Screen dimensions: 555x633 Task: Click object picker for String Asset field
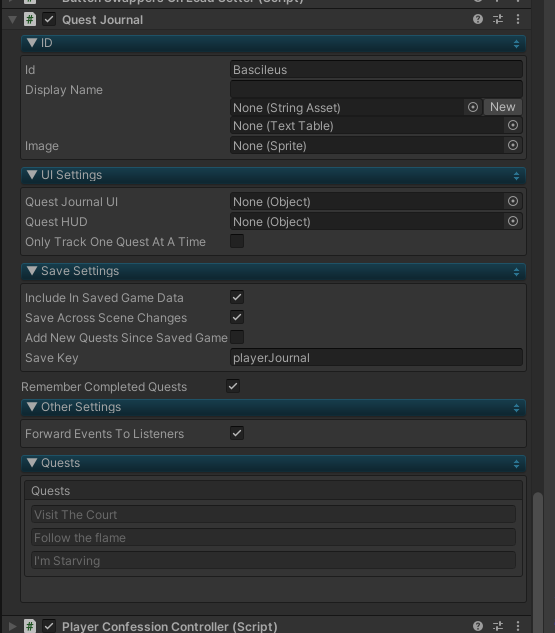tap(473, 107)
